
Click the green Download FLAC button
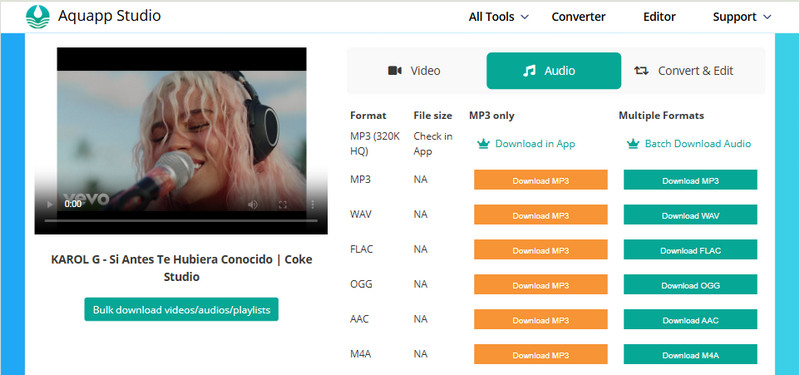point(690,250)
